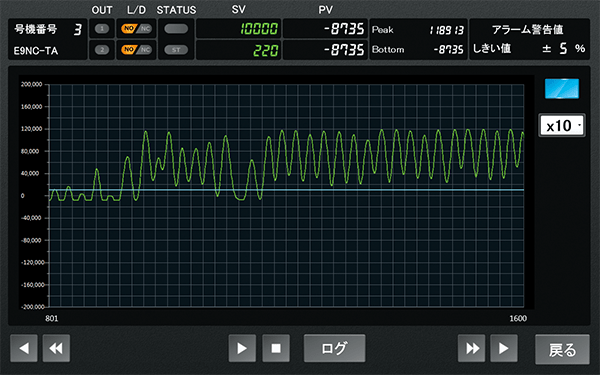The image size is (600, 375).
Task: Toggle the OUT 1 indicator
Action: click(102, 29)
